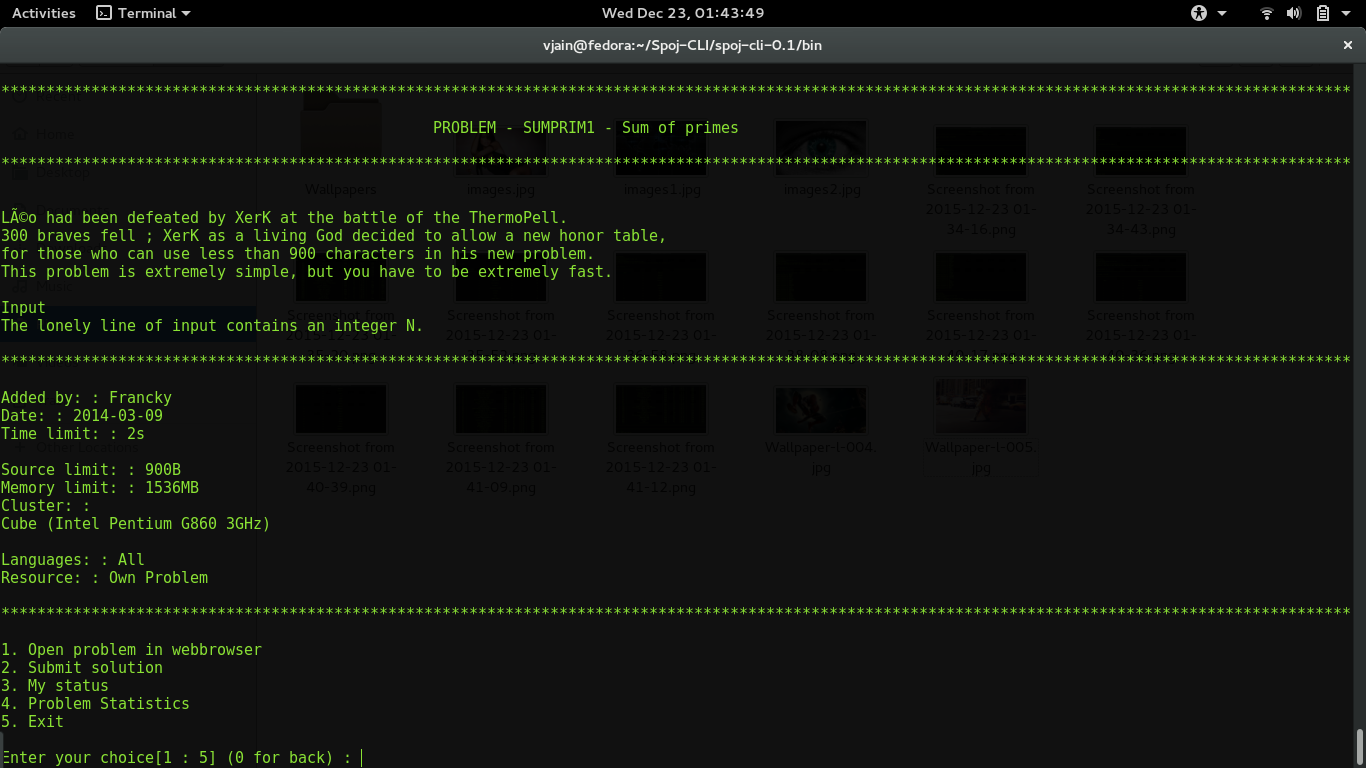Open Home in the background Files sidebar
This screenshot has height=768, width=1366.
tap(56, 134)
